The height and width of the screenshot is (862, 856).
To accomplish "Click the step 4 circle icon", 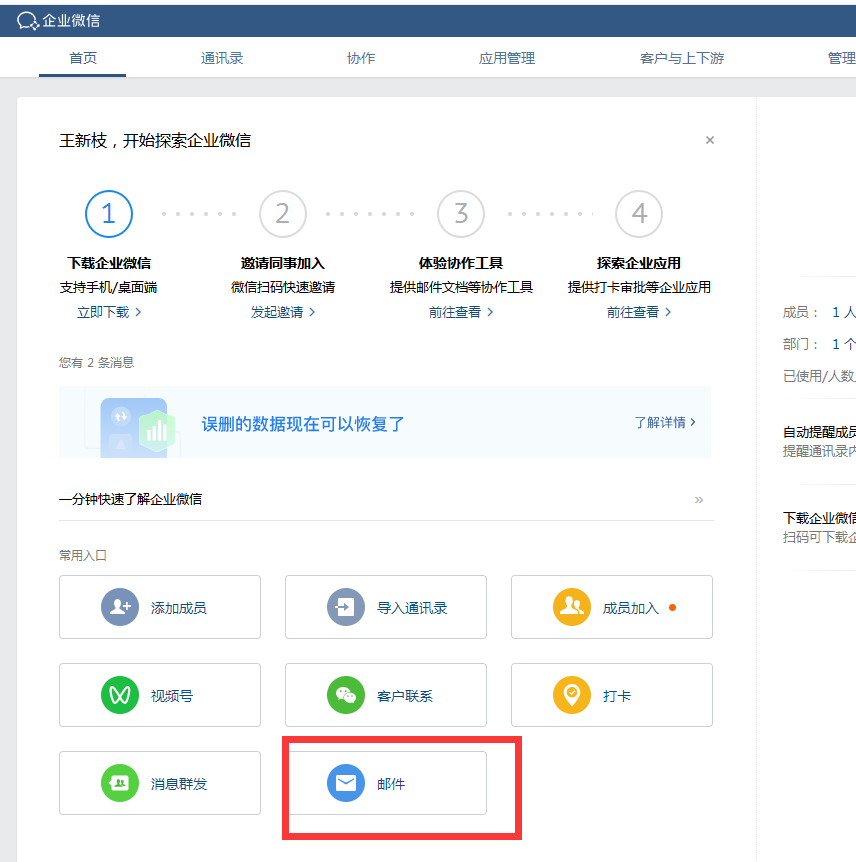I will [639, 214].
